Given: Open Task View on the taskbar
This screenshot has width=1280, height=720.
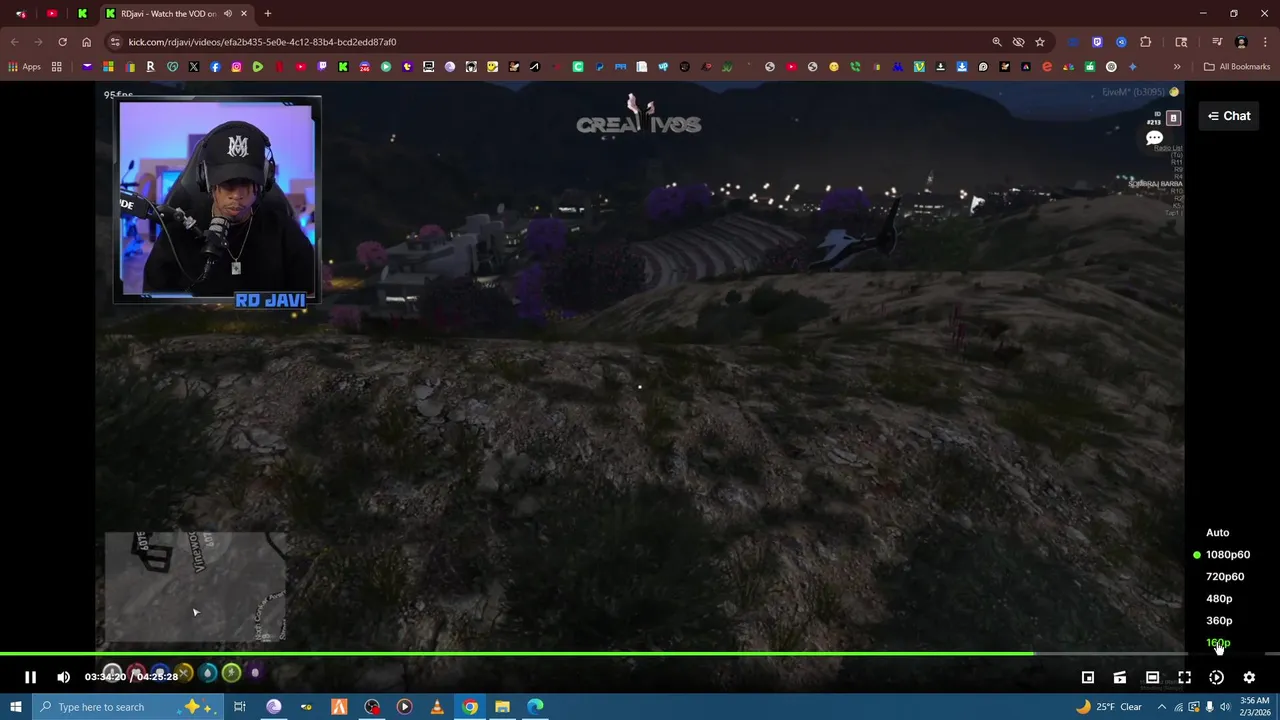Looking at the screenshot, I should click(x=240, y=707).
